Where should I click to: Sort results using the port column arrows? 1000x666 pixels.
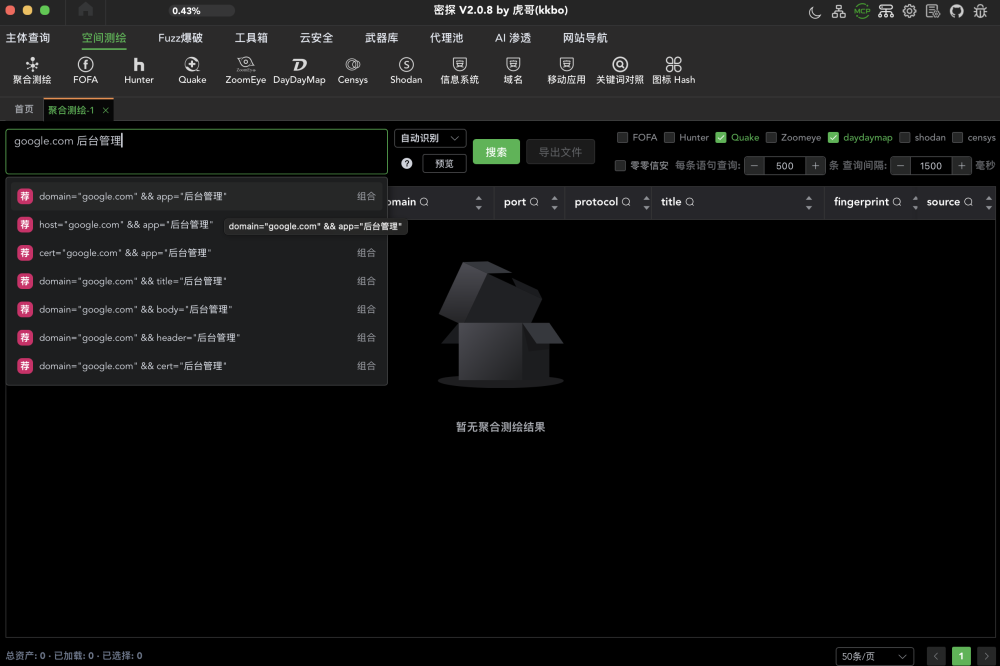(x=554, y=202)
